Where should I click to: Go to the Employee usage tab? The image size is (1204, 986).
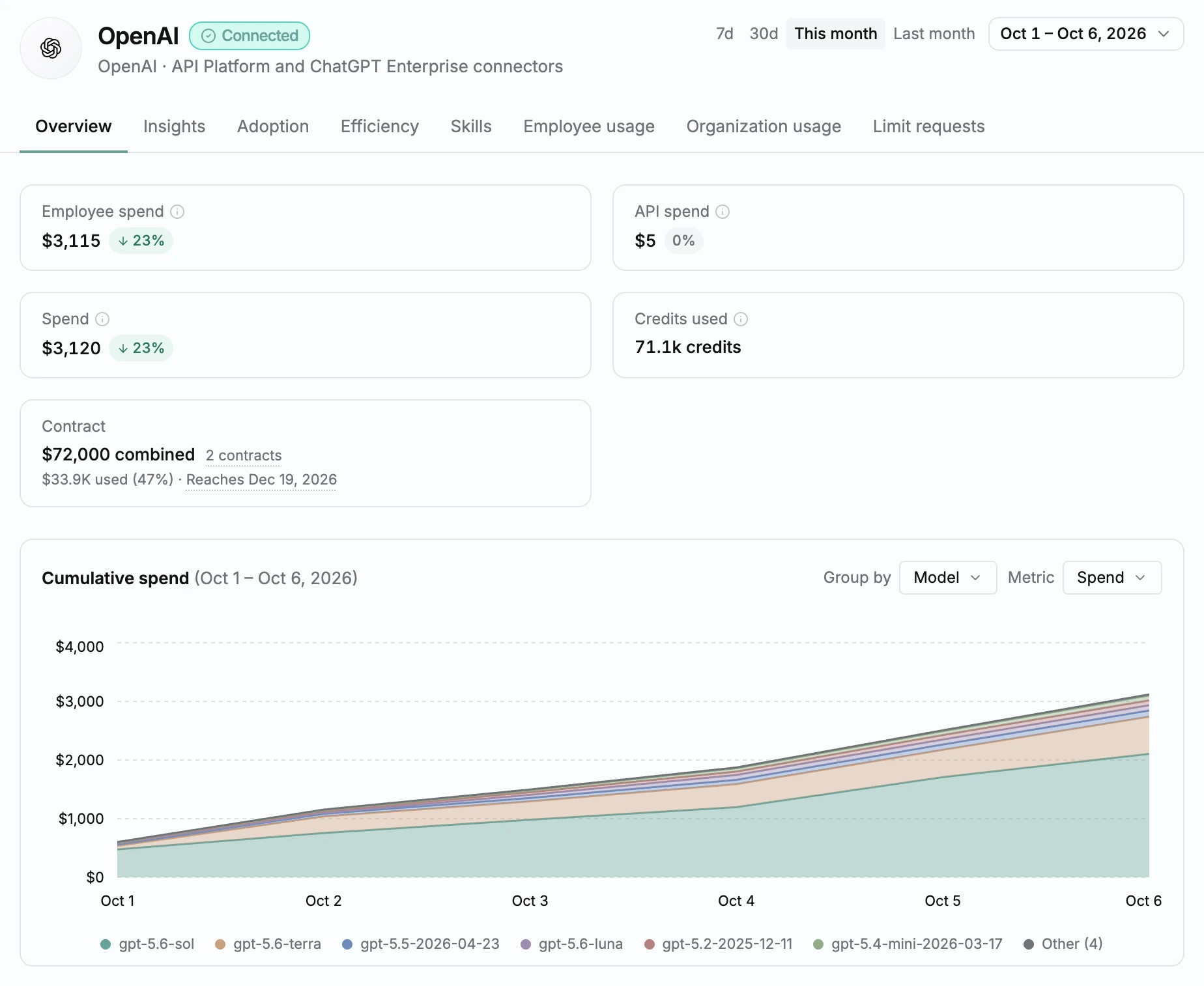point(589,126)
